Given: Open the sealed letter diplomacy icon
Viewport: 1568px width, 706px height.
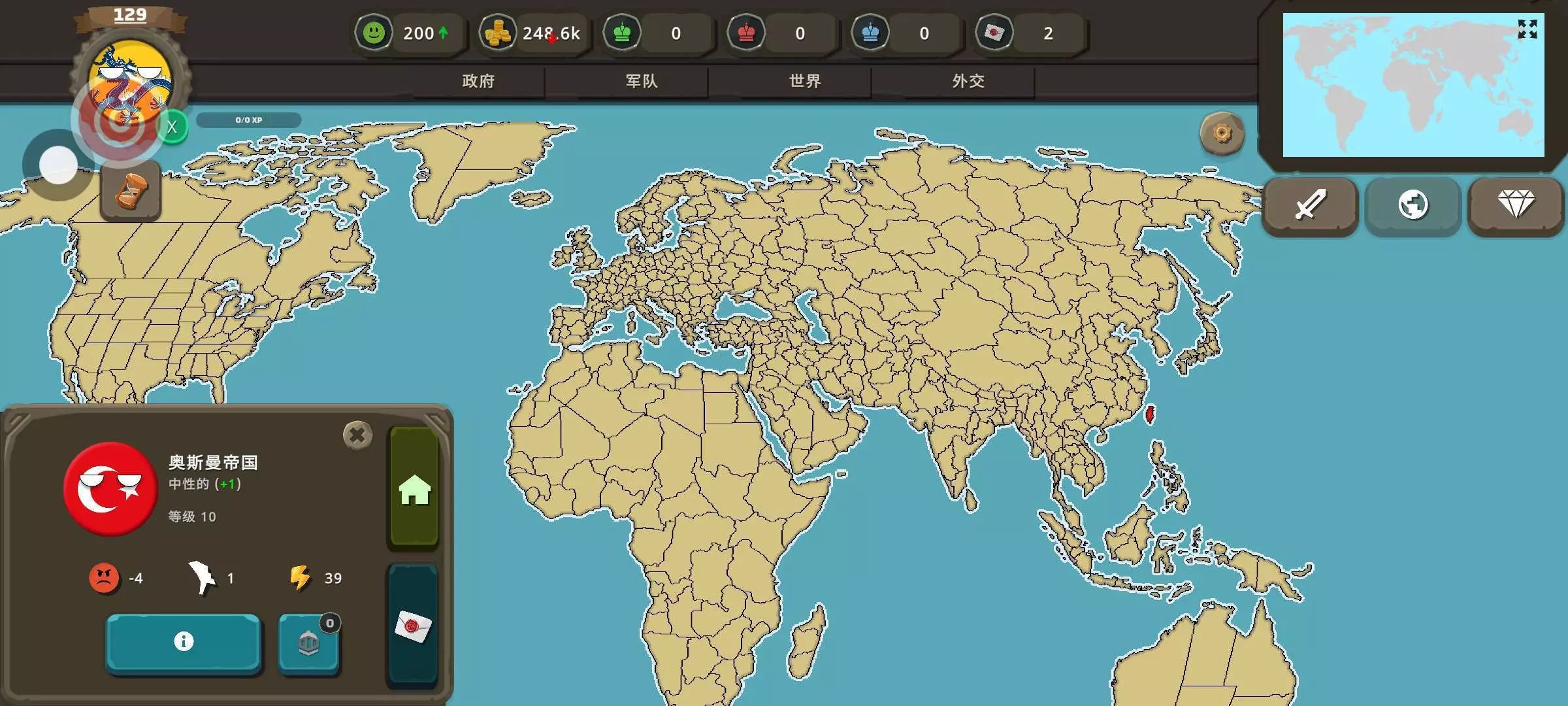Looking at the screenshot, I should (413, 626).
